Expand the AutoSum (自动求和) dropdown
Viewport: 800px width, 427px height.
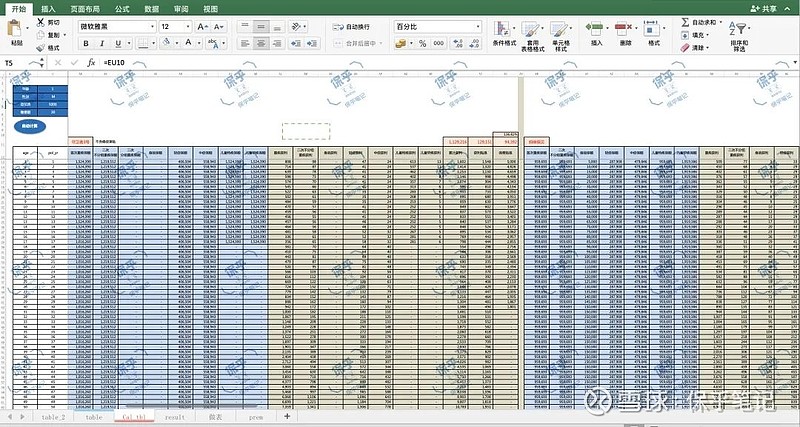pyautogui.click(x=721, y=22)
